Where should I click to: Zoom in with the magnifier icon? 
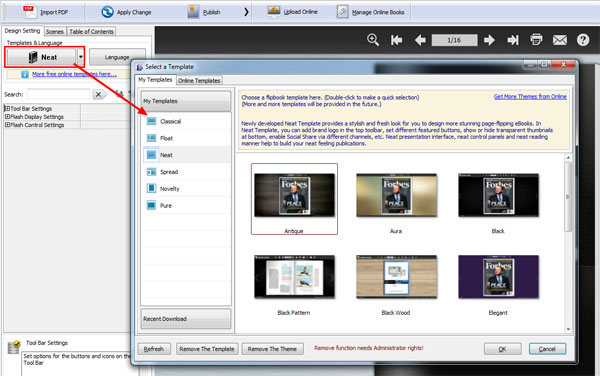[x=373, y=40]
